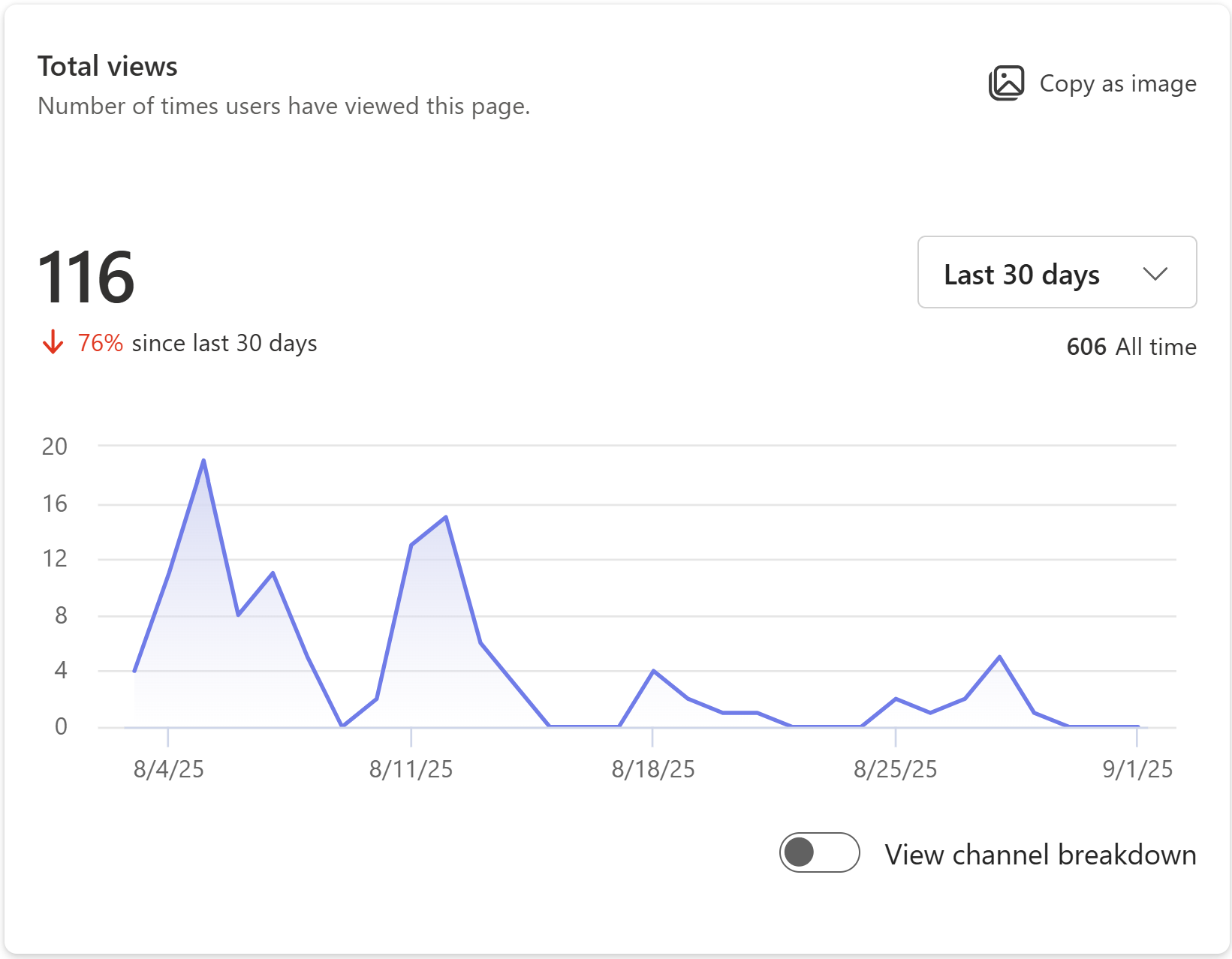Viewport: 1232px width, 959px height.
Task: Click the Total views heading
Action: click(107, 65)
